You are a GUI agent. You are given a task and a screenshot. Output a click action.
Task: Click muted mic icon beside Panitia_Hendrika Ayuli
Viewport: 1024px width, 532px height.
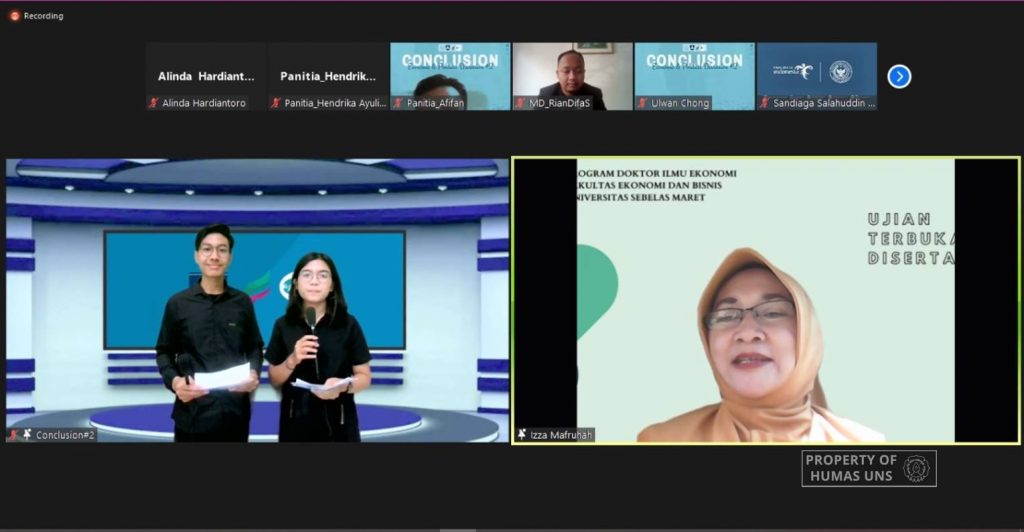click(276, 102)
